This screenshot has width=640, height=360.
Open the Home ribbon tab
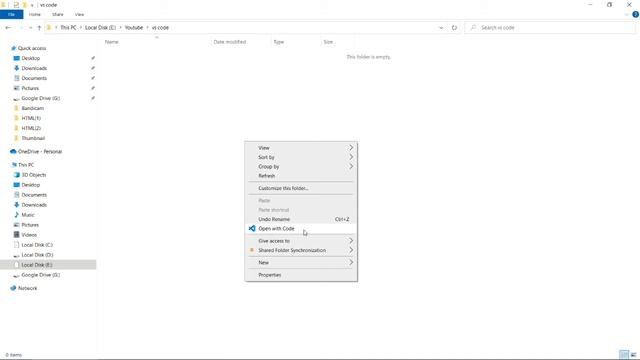click(x=35, y=14)
